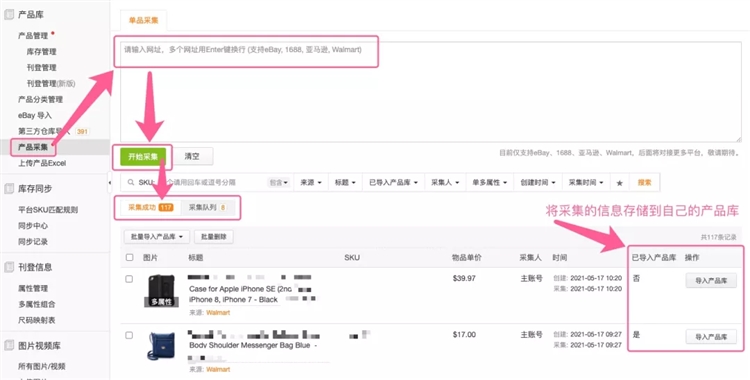This screenshot has height=380, width=750.
Task: Click the star favorite filter icon
Action: 619,183
